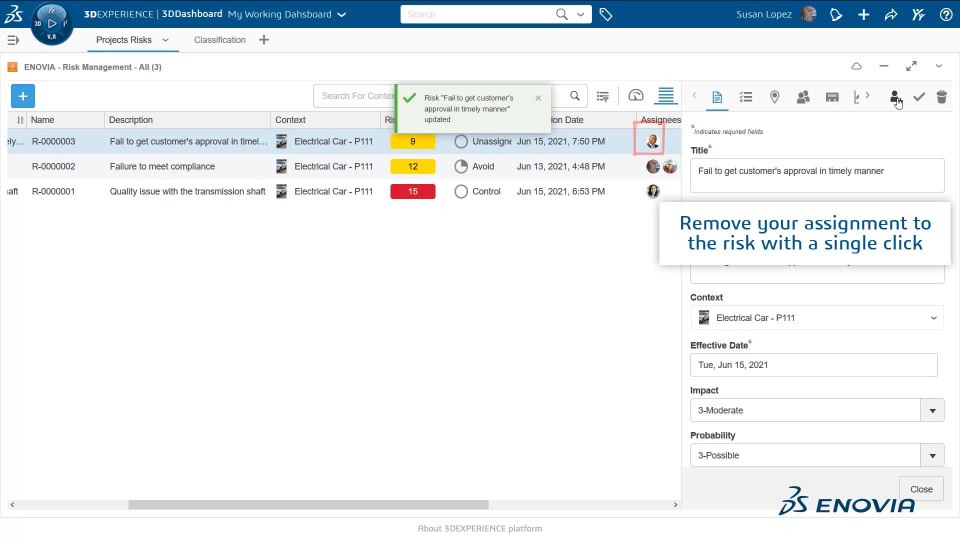Viewport: 960px width, 540px height.
Task: Open the help question mark
Action: click(x=946, y=14)
